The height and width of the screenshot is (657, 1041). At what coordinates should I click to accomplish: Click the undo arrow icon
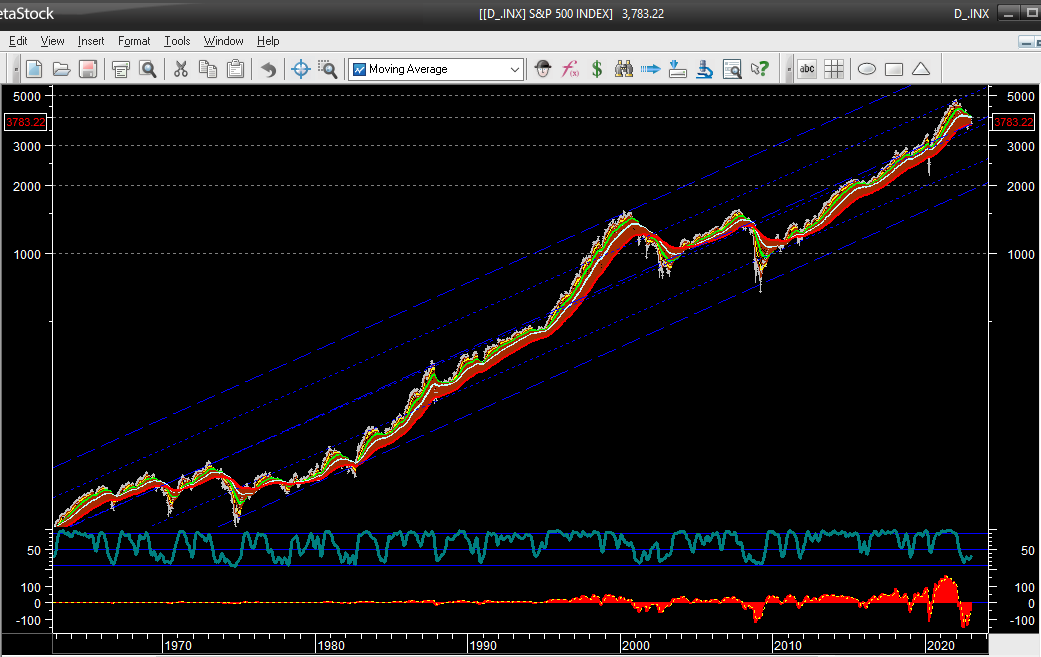[x=268, y=69]
